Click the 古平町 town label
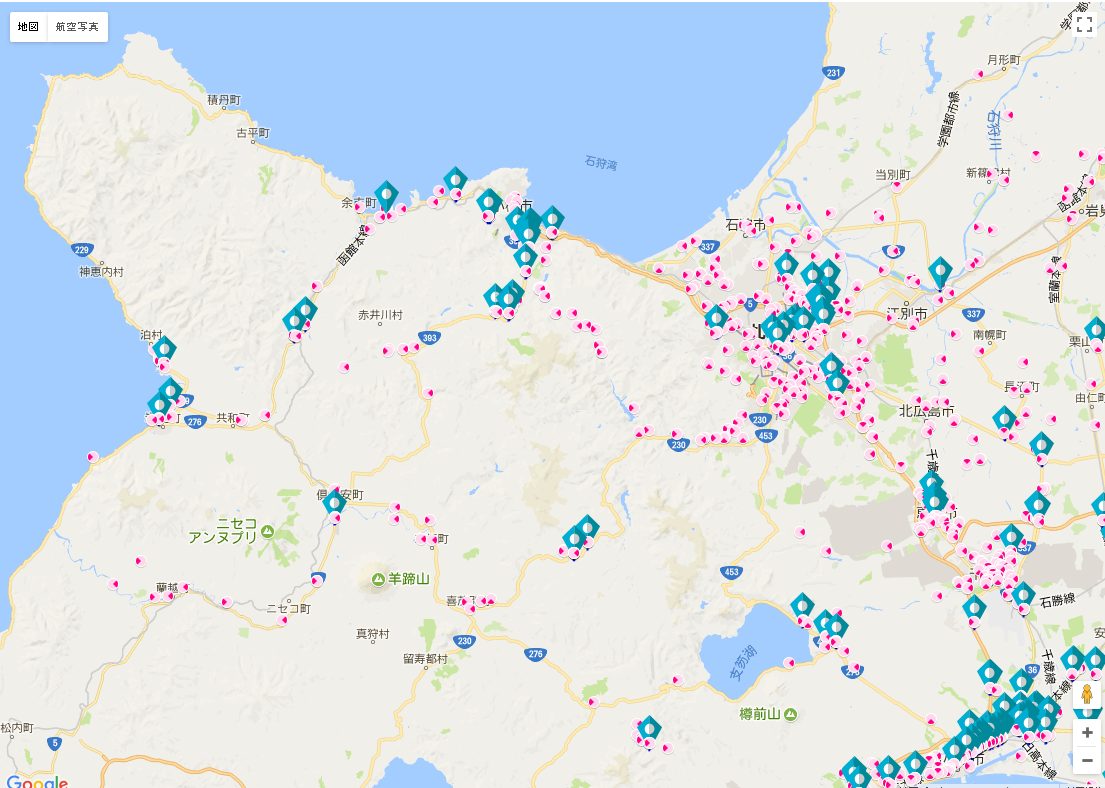The width and height of the screenshot is (1105, 788). (x=253, y=133)
